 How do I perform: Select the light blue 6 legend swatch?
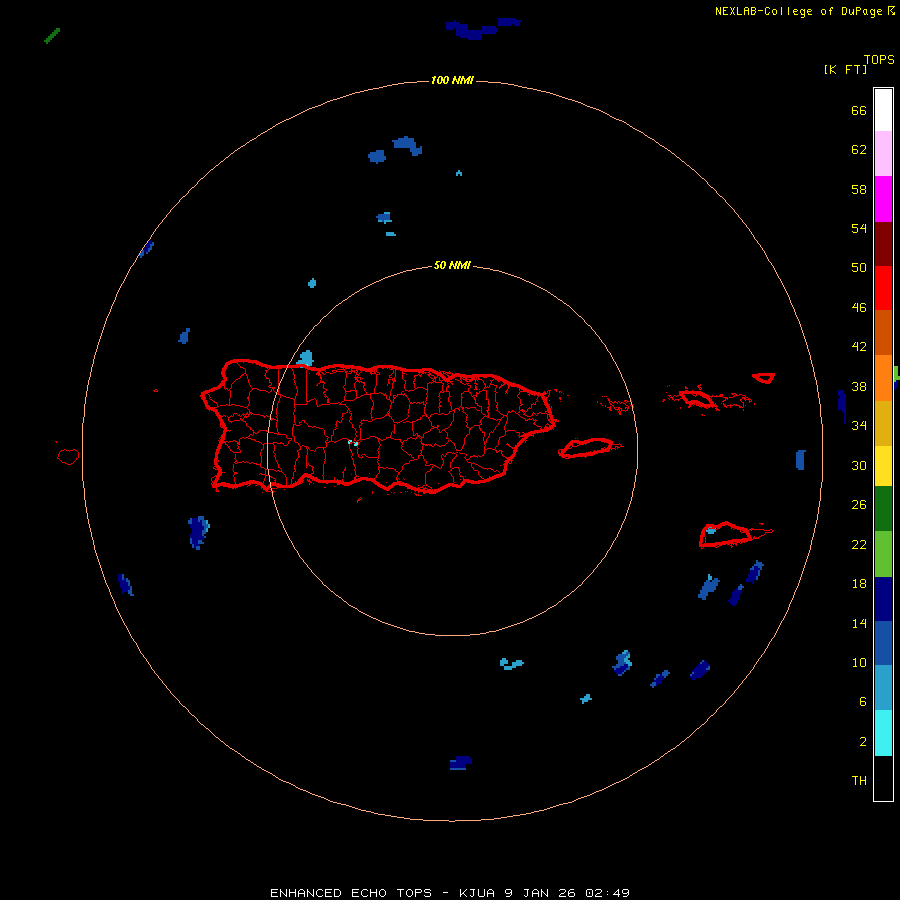[883, 688]
